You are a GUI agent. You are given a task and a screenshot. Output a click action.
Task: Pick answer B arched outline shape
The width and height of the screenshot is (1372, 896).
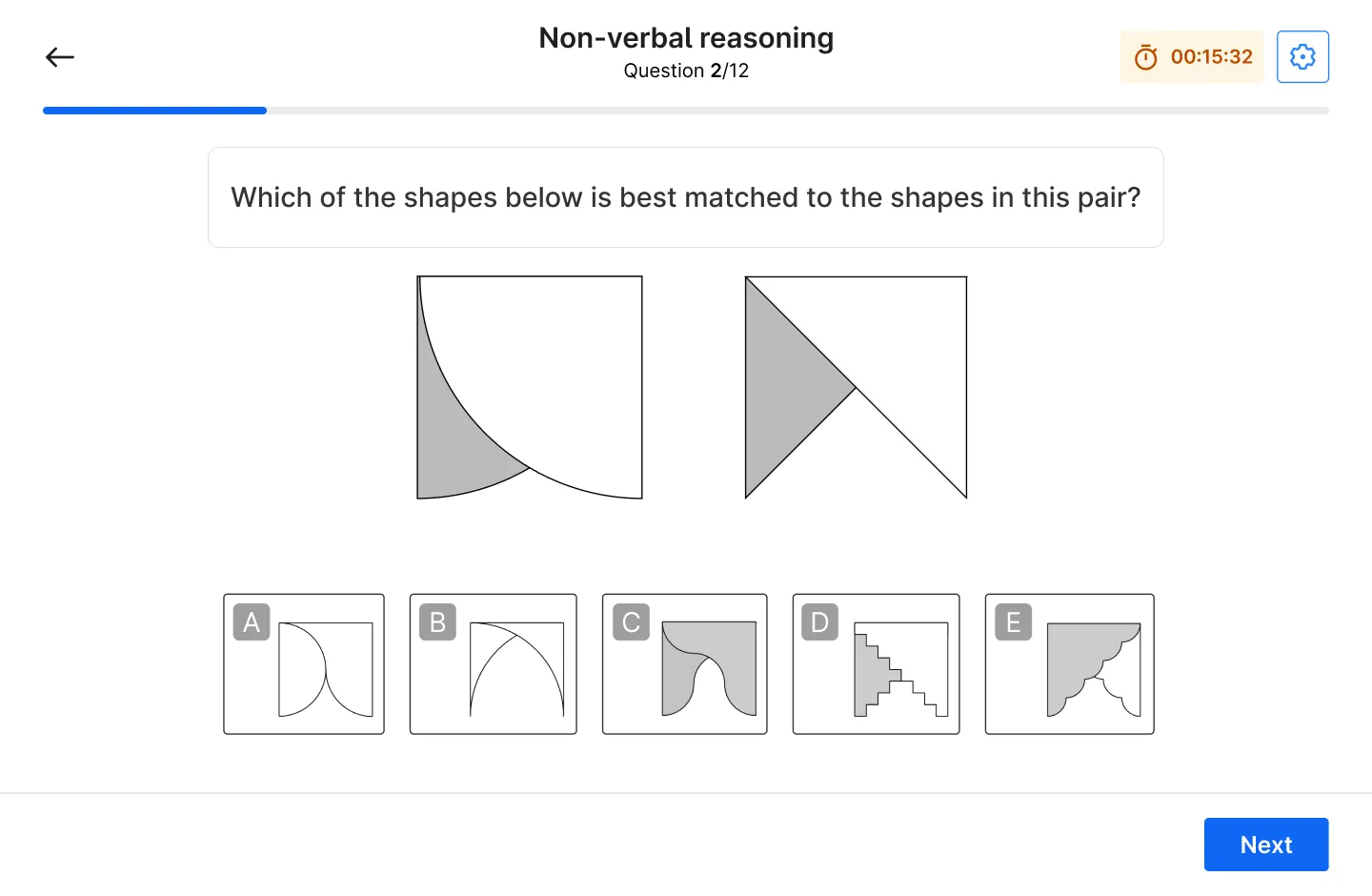tap(516, 669)
